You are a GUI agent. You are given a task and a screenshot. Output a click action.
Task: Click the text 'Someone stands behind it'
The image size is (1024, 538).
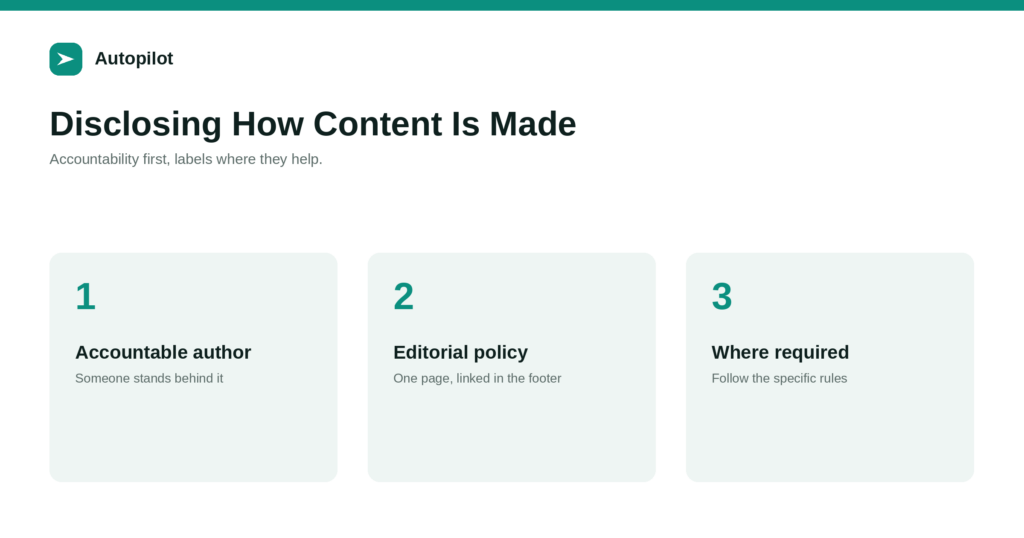[149, 379]
